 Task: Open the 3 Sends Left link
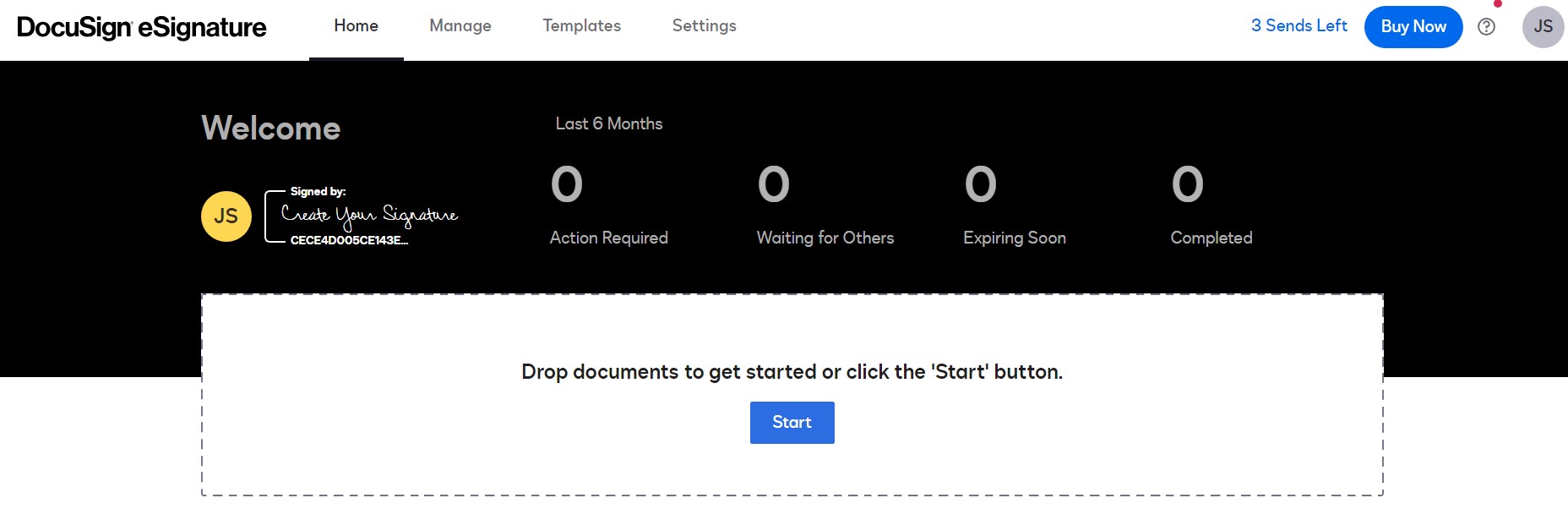[1298, 26]
